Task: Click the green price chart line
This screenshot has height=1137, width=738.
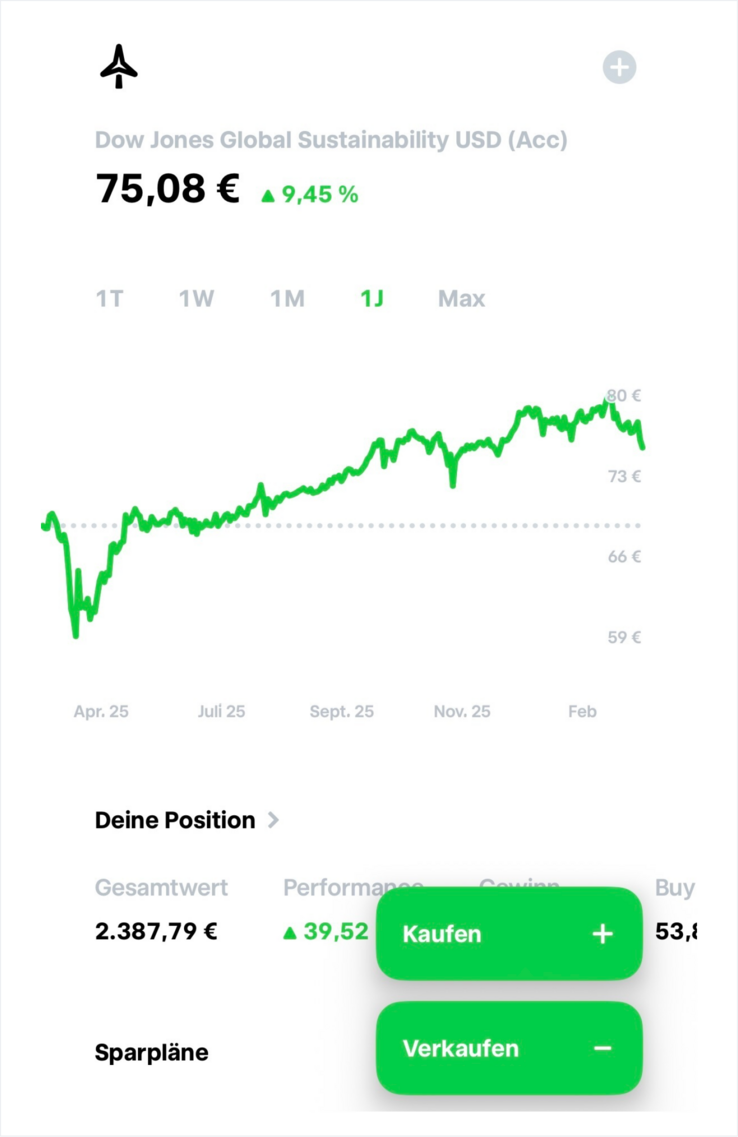Action: (x=330, y=481)
